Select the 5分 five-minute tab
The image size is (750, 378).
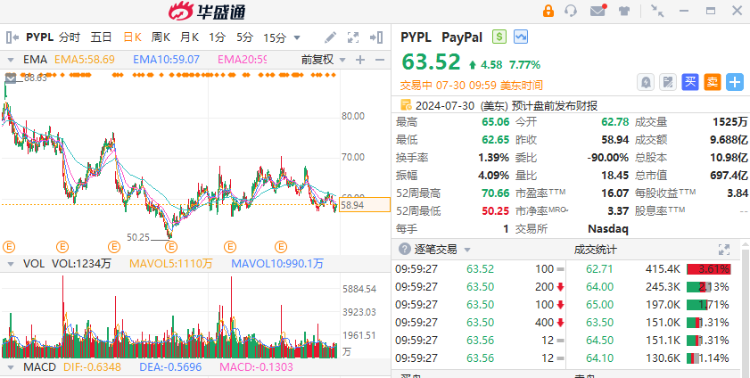[x=244, y=37]
